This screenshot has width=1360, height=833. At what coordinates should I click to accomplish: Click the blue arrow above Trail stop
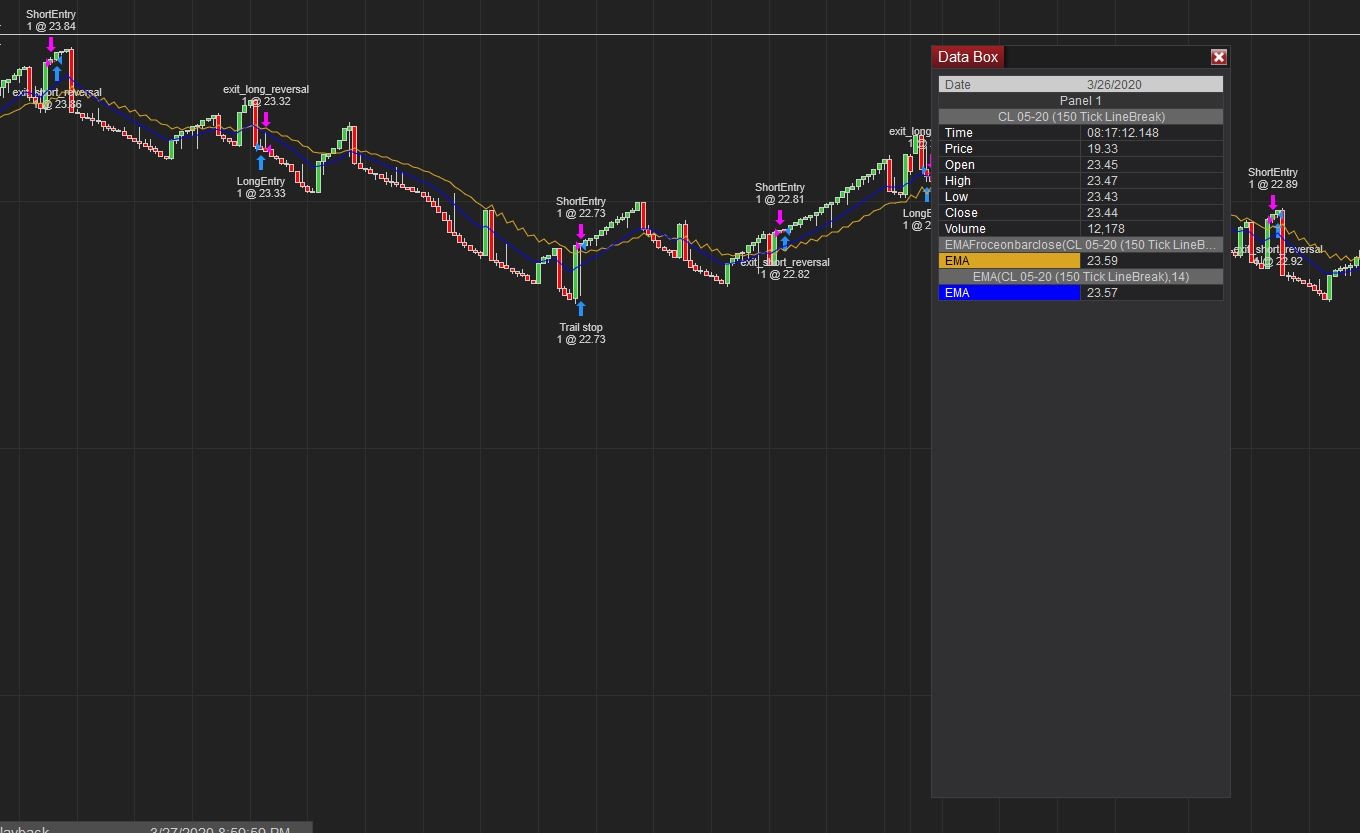581,308
